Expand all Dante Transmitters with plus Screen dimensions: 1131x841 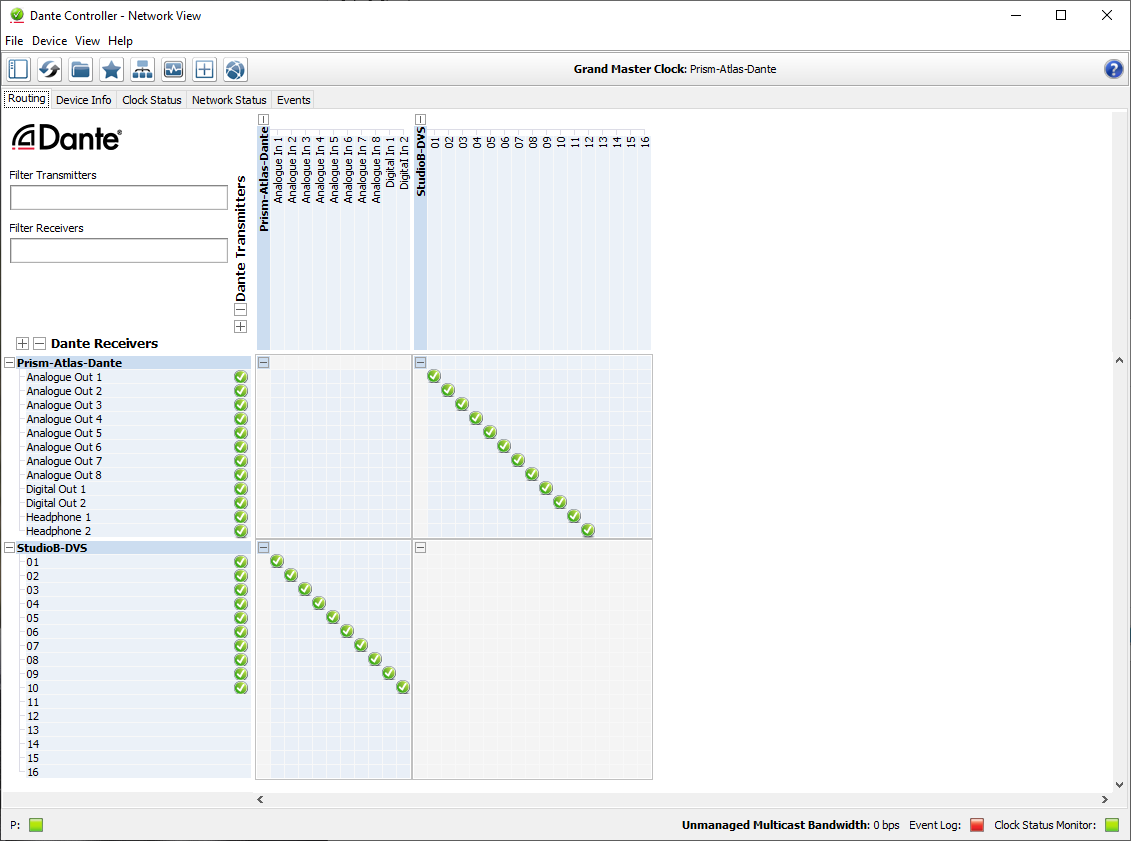[x=241, y=327]
